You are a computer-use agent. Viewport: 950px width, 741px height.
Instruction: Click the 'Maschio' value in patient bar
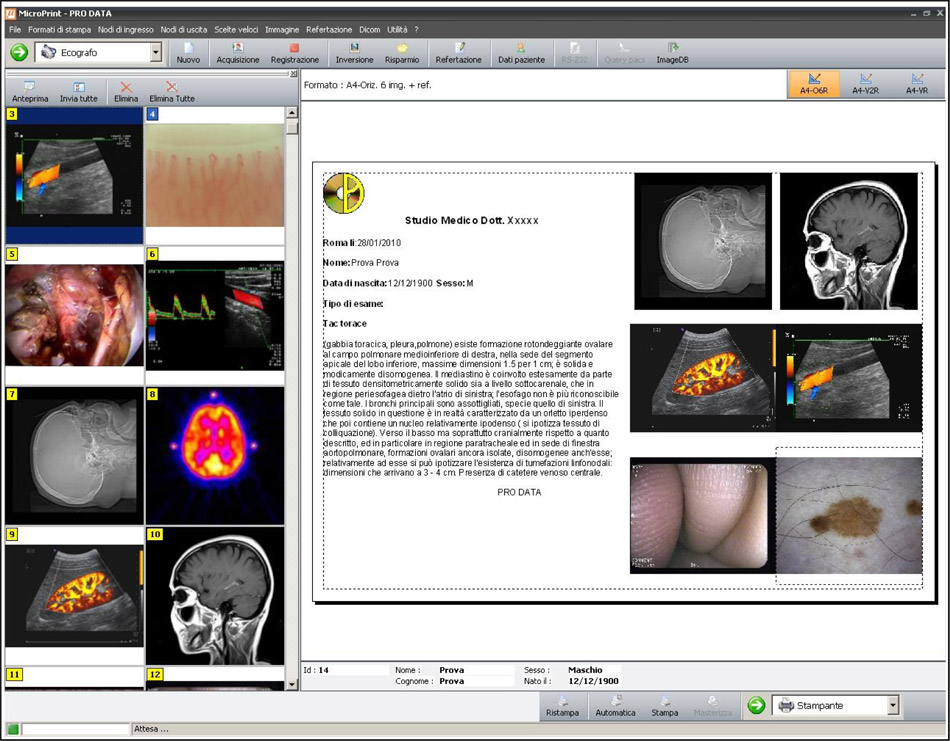tap(585, 670)
